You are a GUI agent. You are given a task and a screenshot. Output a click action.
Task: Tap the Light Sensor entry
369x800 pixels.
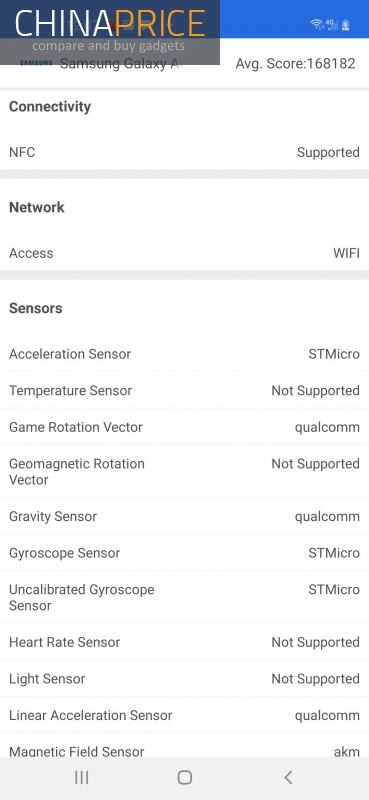tap(184, 679)
